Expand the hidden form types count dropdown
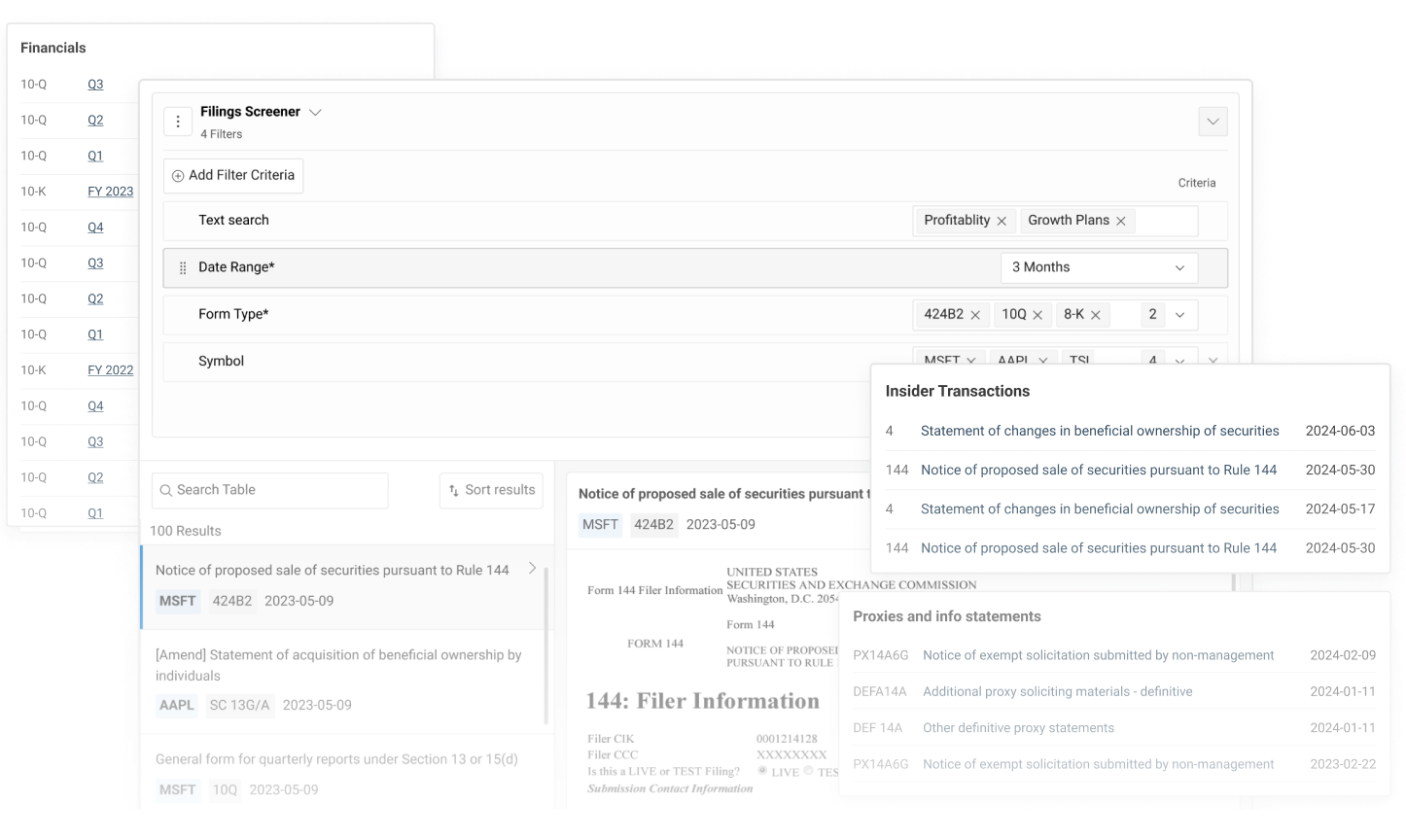 coord(1179,314)
